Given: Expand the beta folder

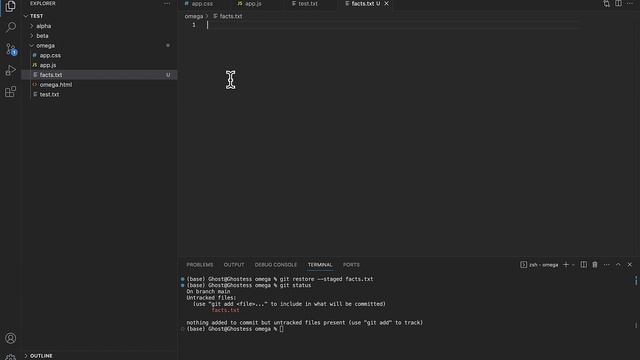Looking at the screenshot, I should (99, 36).
